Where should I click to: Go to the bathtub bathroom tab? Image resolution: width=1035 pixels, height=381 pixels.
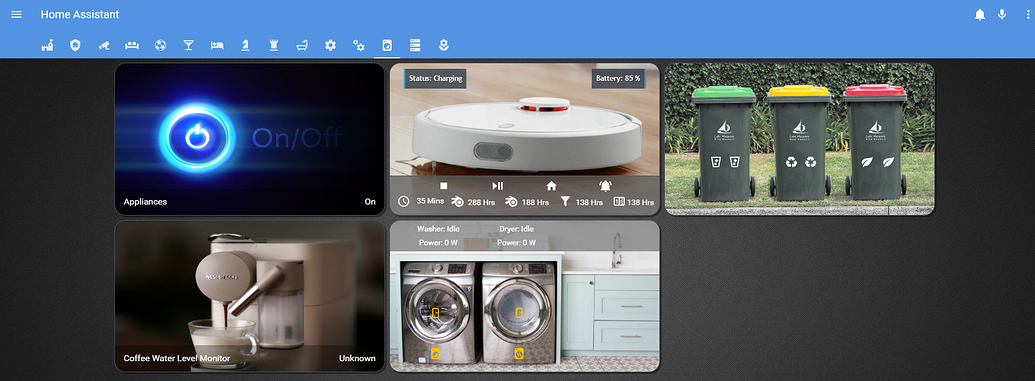[302, 45]
